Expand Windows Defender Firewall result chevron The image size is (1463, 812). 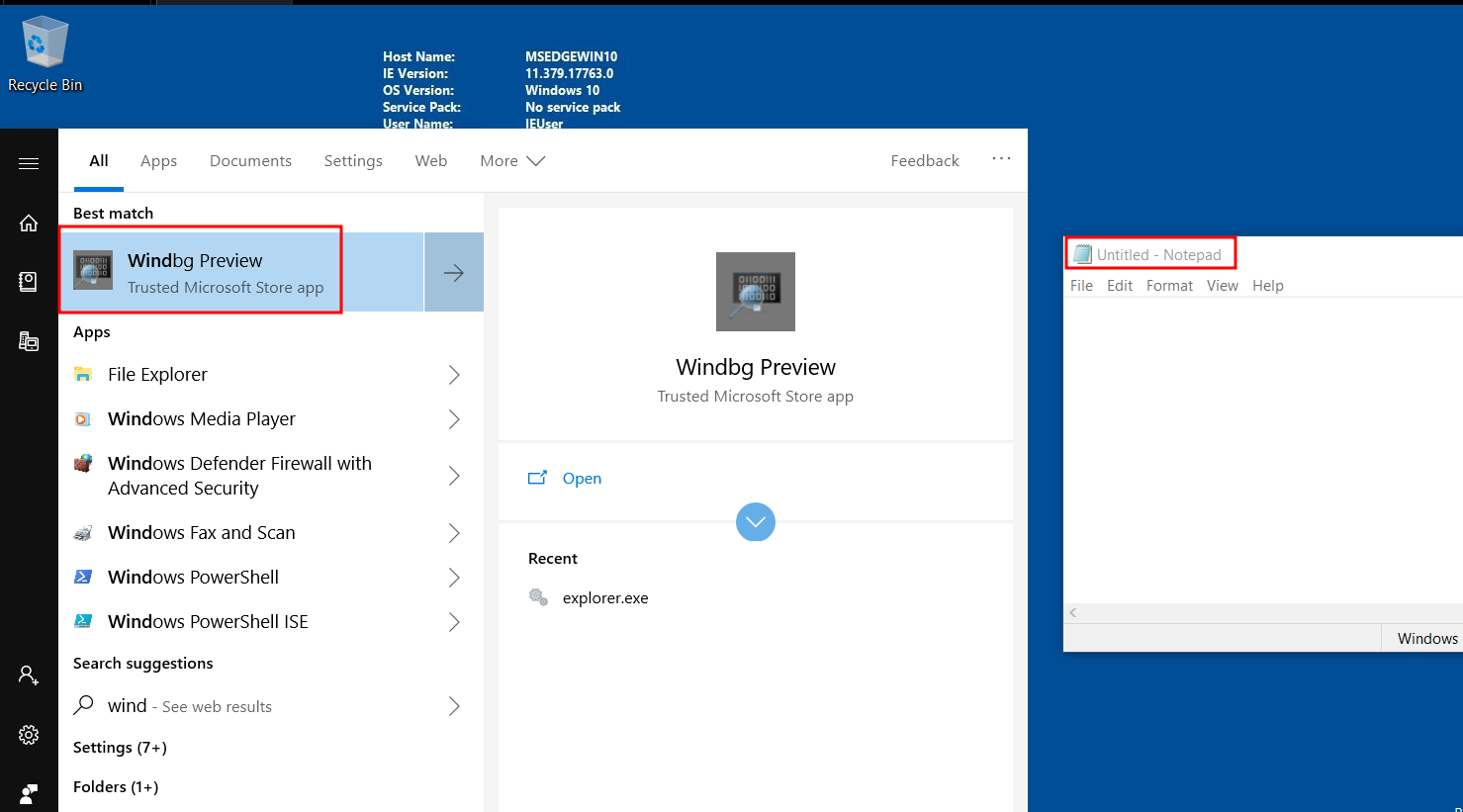(x=454, y=476)
